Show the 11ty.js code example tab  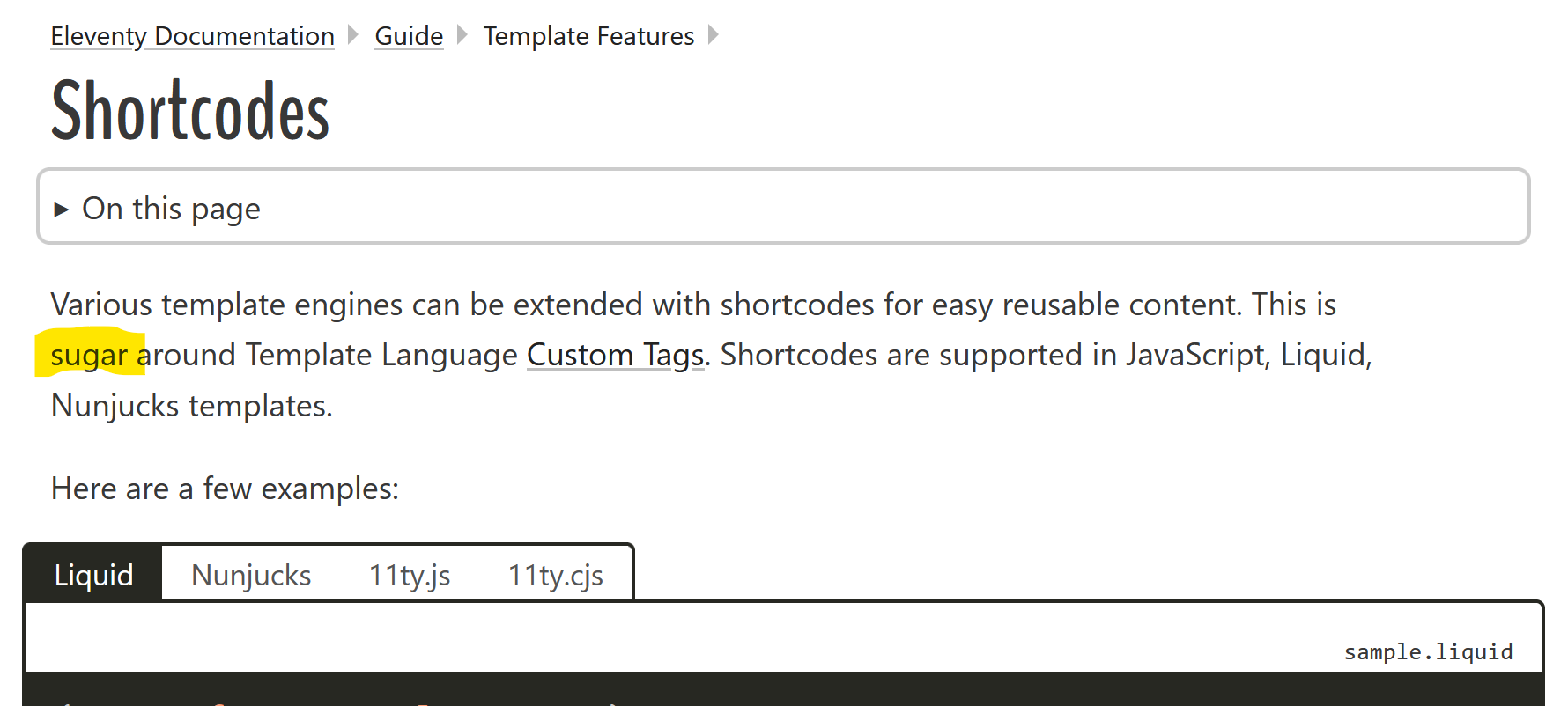[x=409, y=574]
